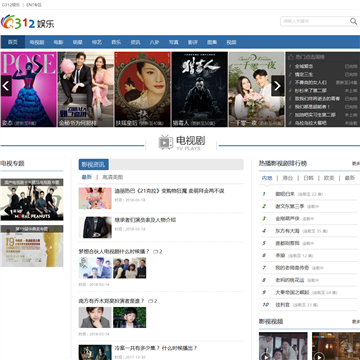Open the 视频 navigation menu item

coord(231,42)
